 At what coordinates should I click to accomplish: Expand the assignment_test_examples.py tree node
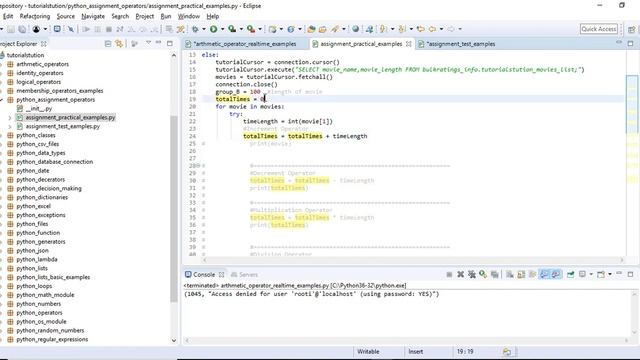[10, 127]
